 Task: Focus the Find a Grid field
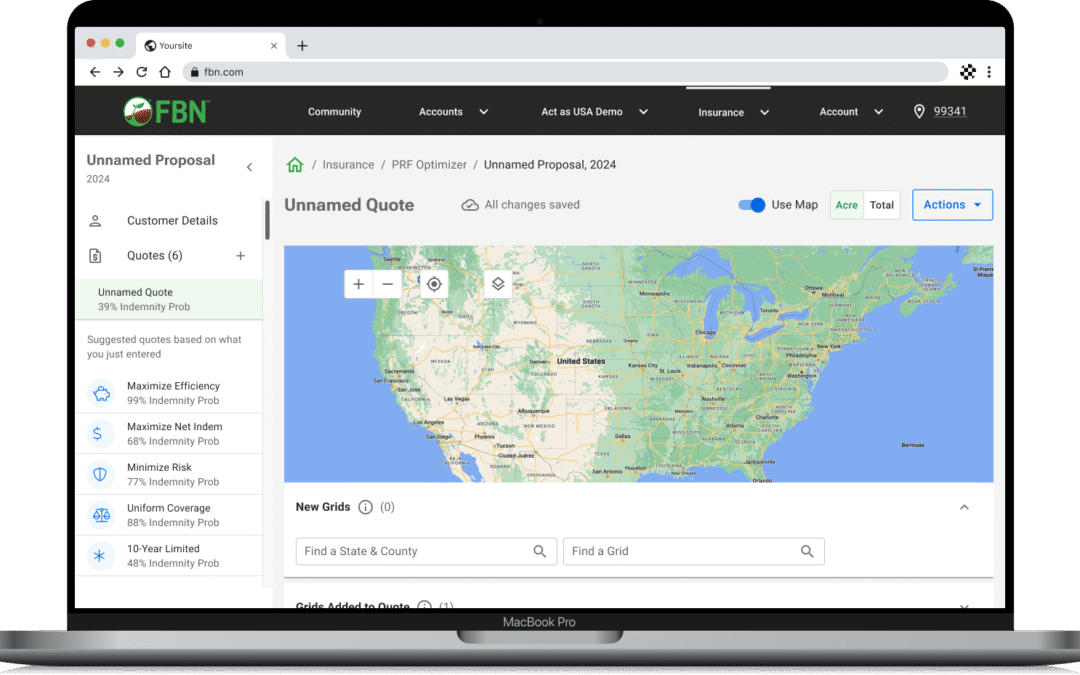pyautogui.click(x=694, y=552)
